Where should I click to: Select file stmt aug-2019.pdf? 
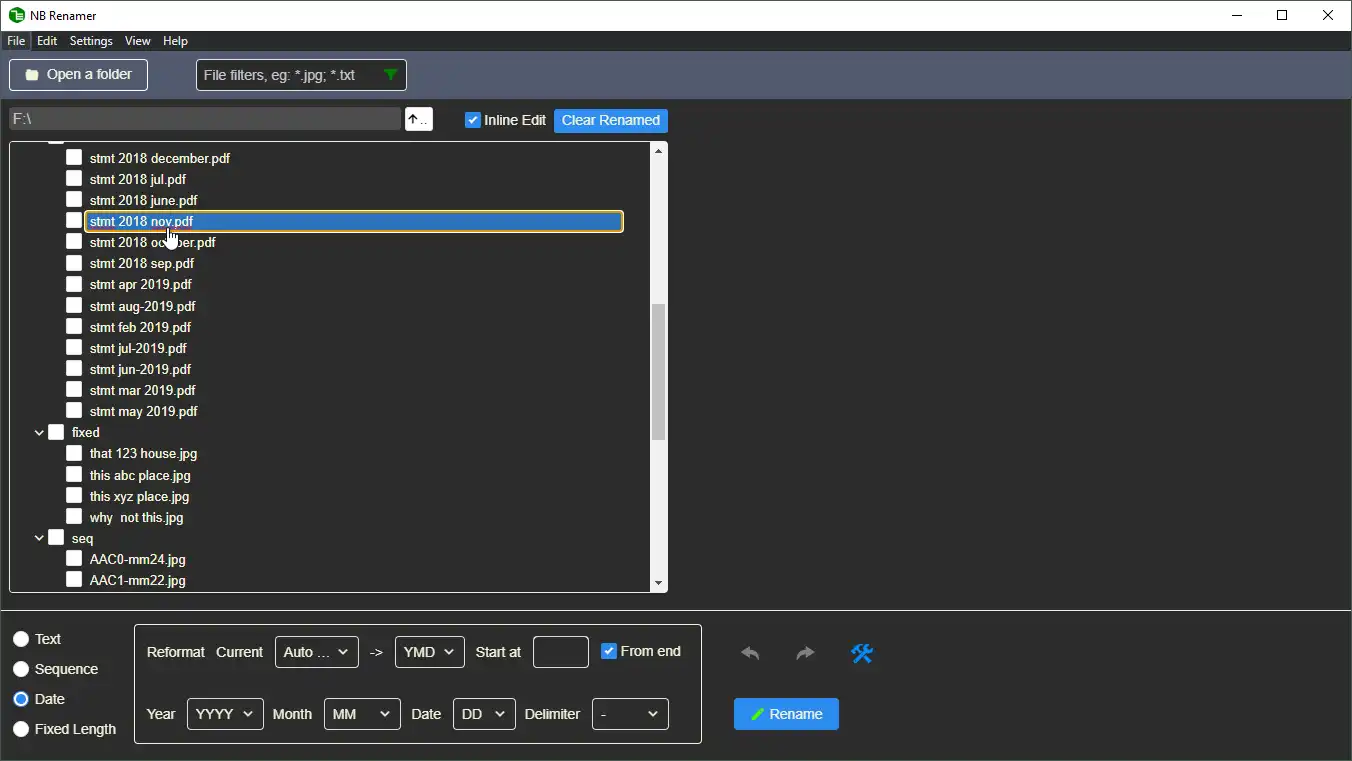point(142,306)
